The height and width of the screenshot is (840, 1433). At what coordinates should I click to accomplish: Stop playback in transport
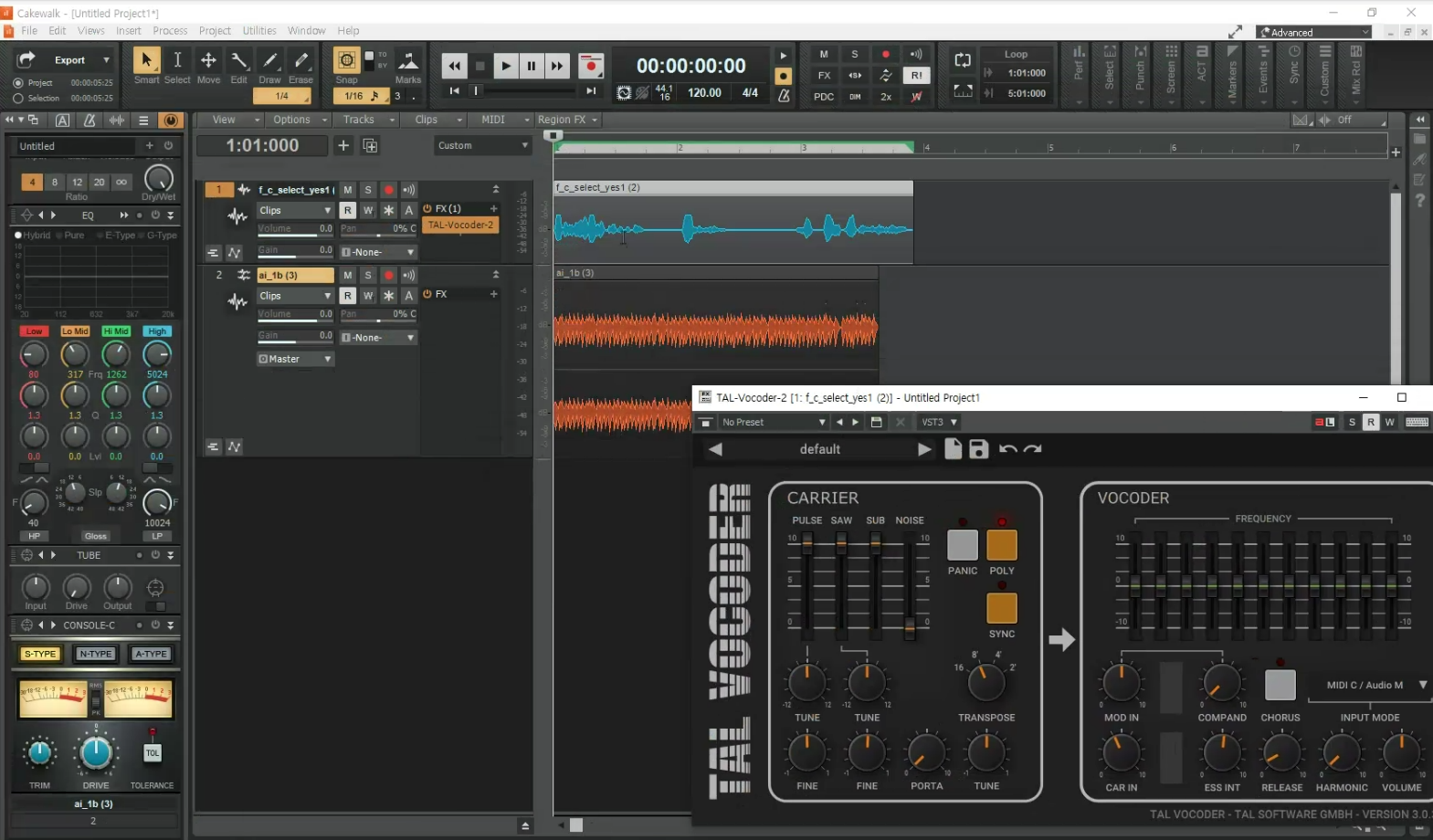click(x=479, y=66)
